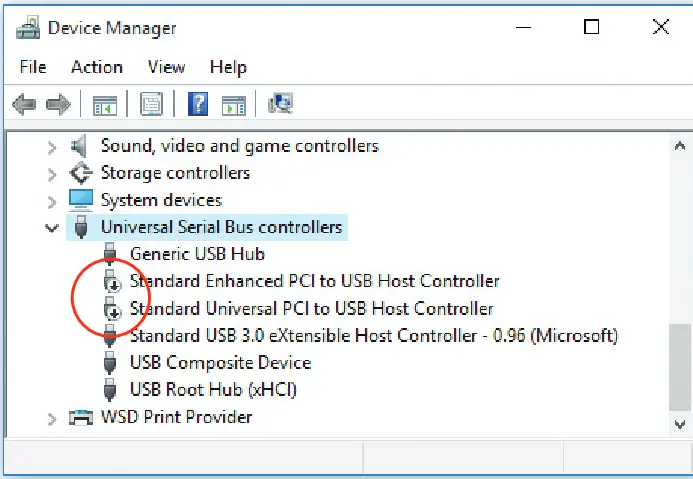Click the Show/Hide Action Pane icon

234,104
